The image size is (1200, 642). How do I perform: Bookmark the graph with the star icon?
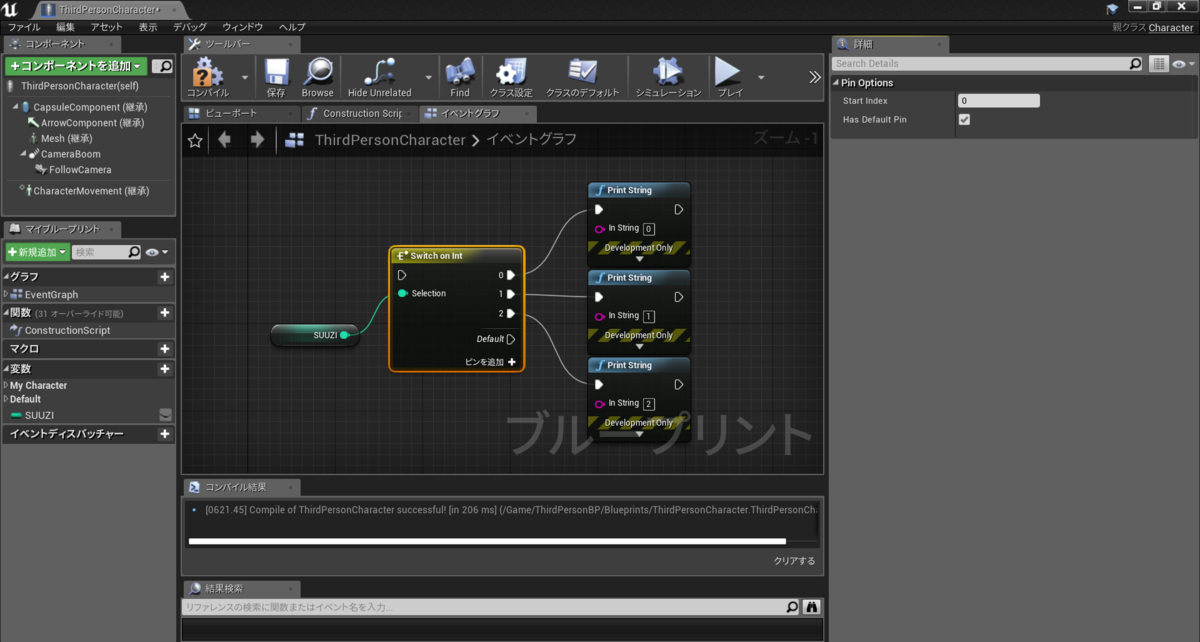pyautogui.click(x=195, y=140)
